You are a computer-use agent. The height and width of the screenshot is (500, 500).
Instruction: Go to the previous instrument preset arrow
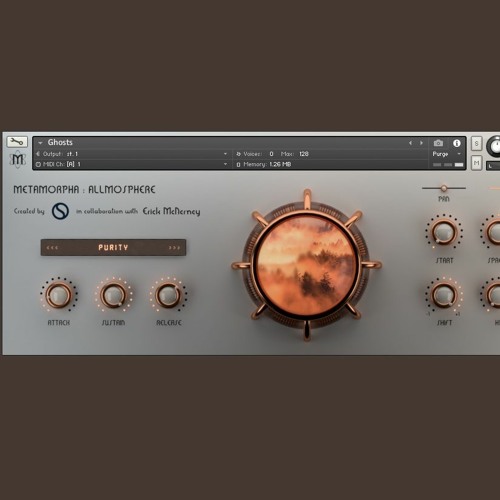point(410,143)
